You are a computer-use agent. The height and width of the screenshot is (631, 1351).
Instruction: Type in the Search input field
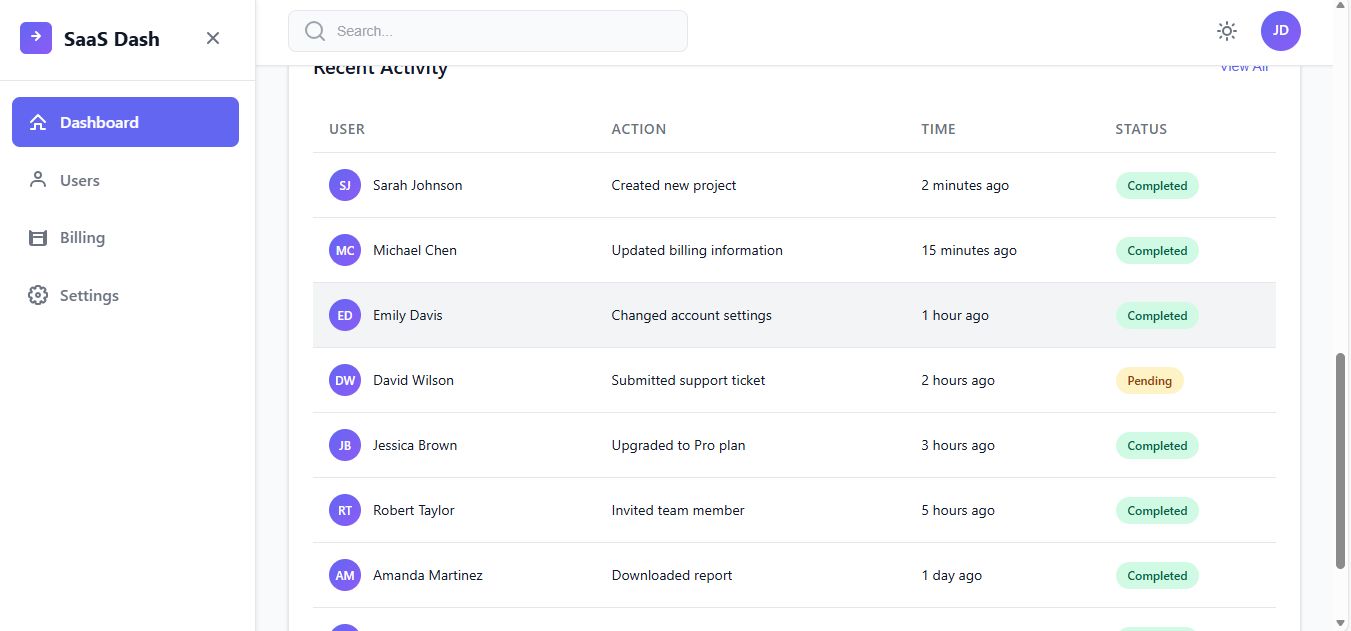coord(500,31)
